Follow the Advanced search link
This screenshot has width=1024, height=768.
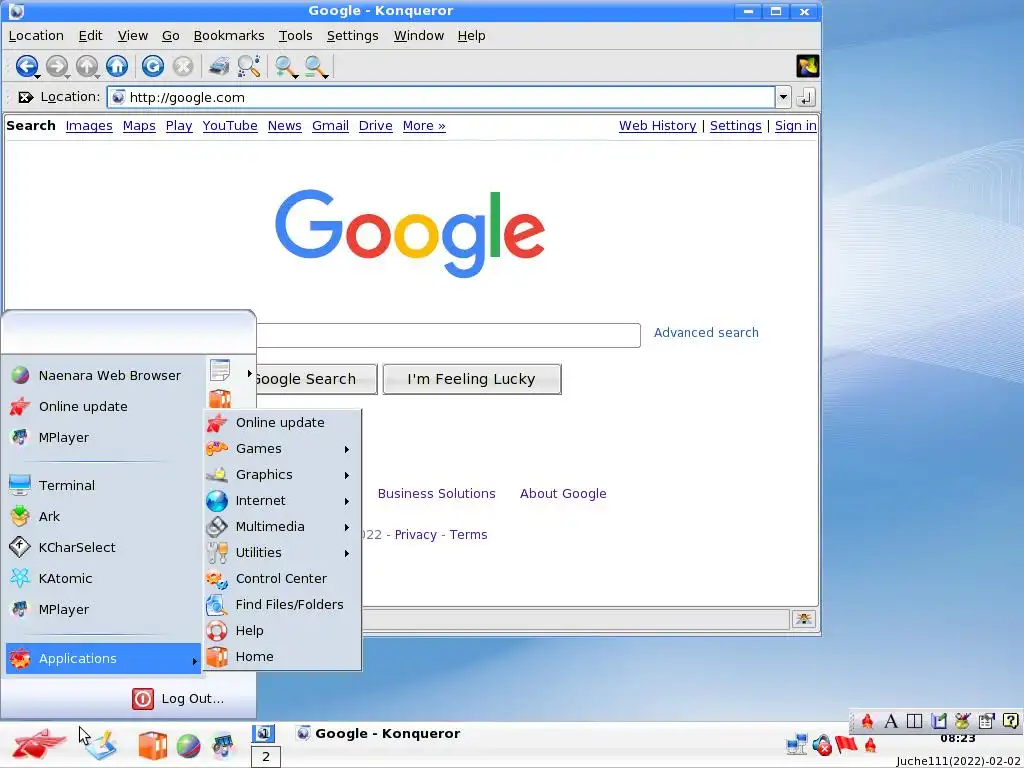706,332
